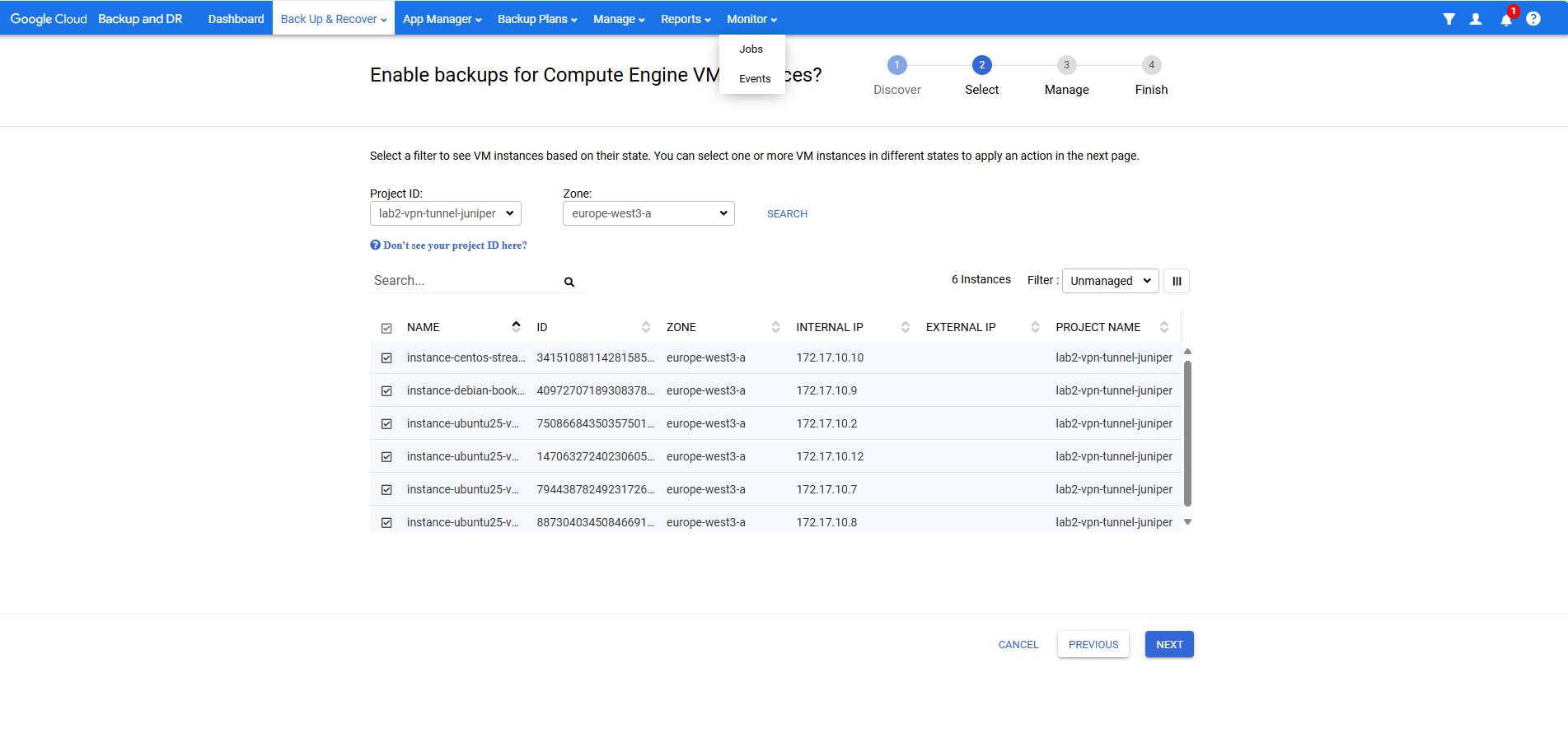1568x738 pixels.
Task: Open the column chooser icon
Action: tap(1177, 281)
